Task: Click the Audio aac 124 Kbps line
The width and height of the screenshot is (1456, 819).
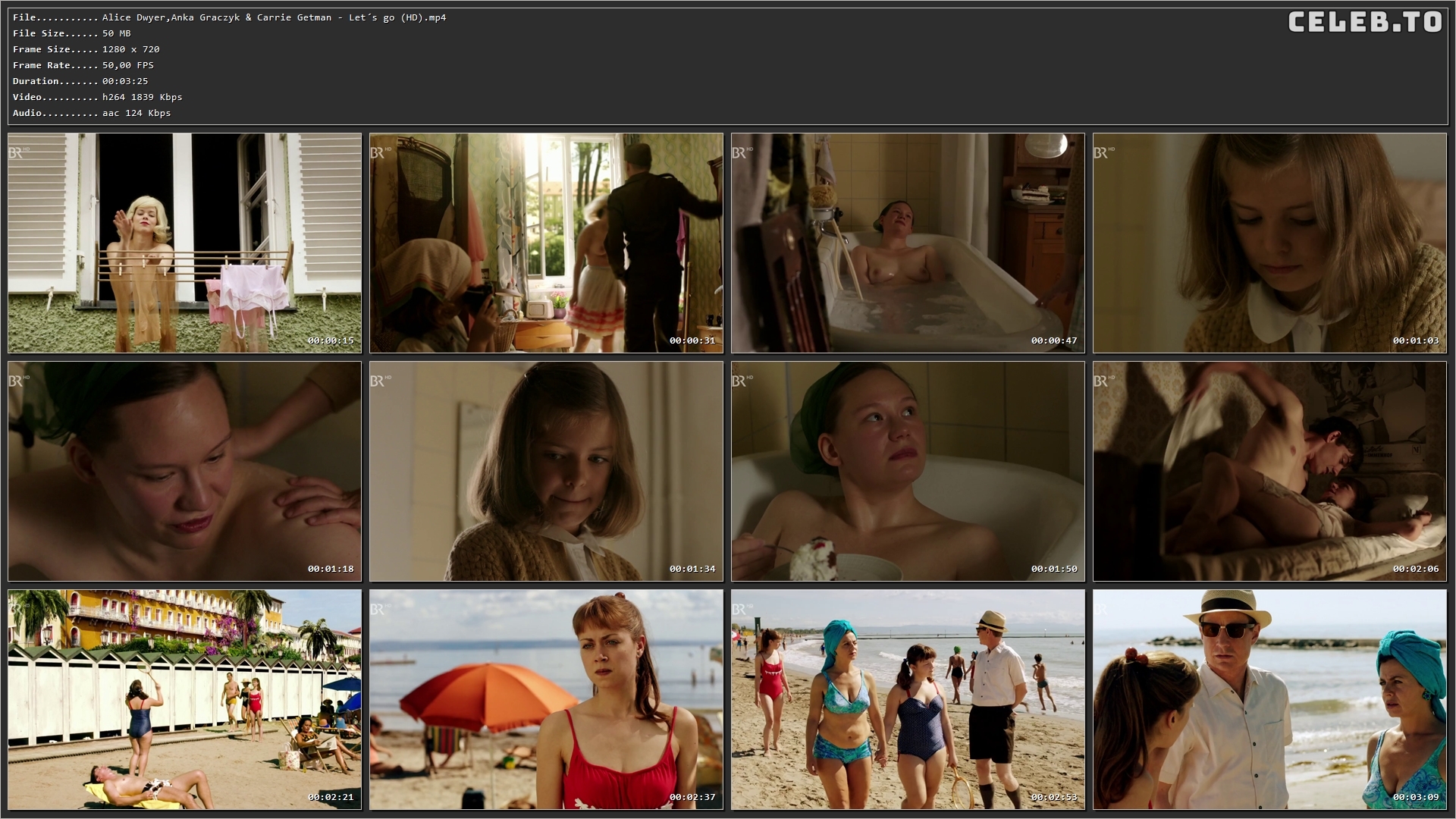Action: (x=92, y=113)
